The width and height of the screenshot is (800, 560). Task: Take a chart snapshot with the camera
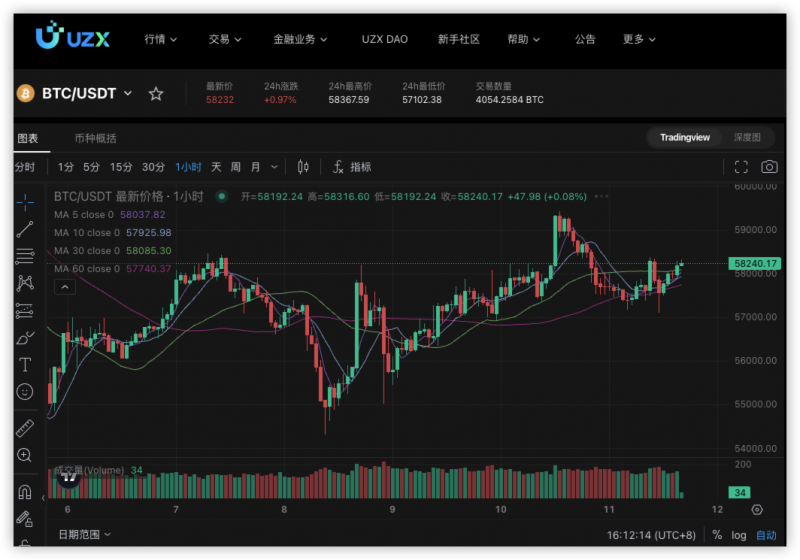pos(769,167)
